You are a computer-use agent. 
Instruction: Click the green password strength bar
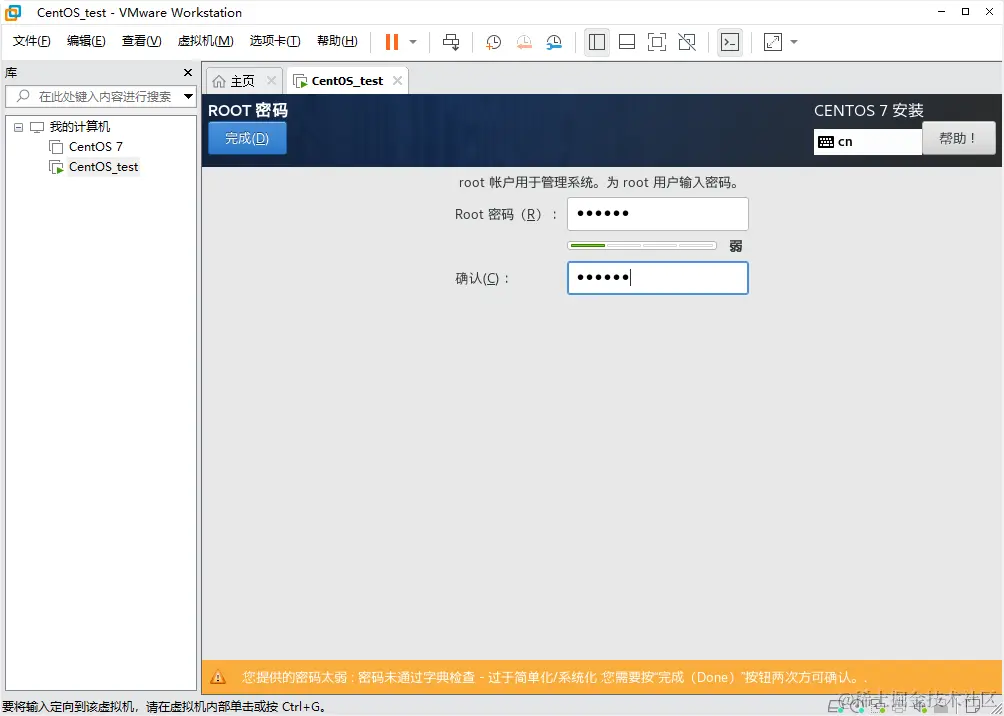point(590,244)
